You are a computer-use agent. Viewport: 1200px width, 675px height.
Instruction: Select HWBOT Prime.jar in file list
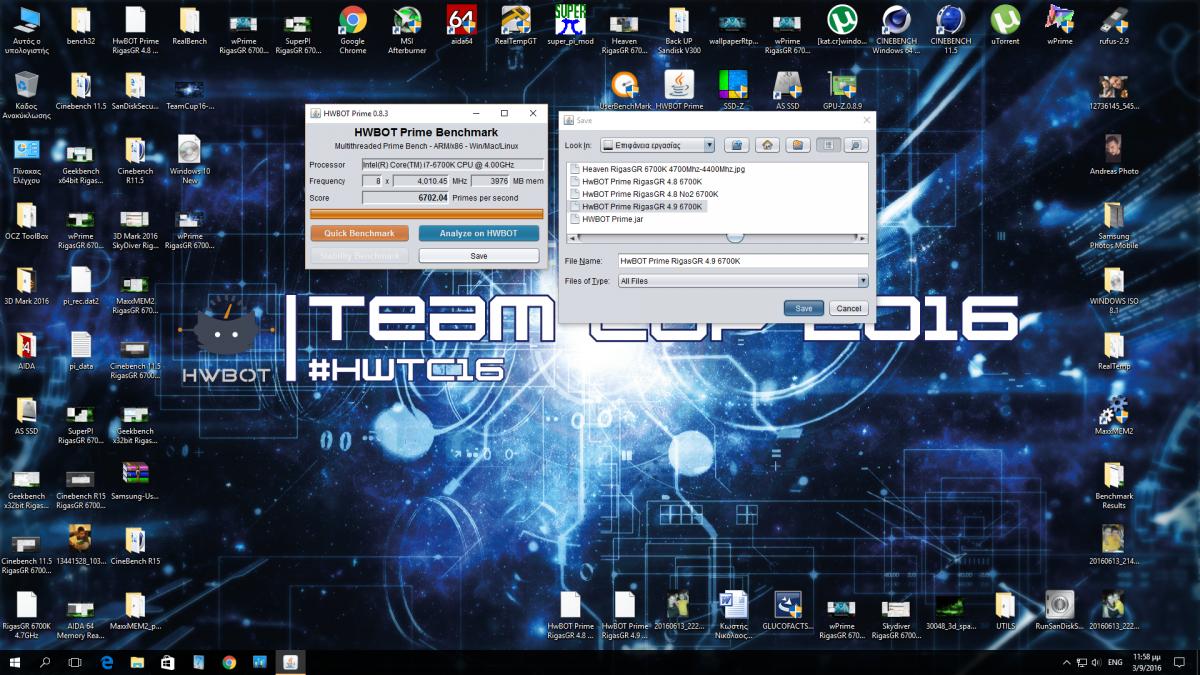606,218
